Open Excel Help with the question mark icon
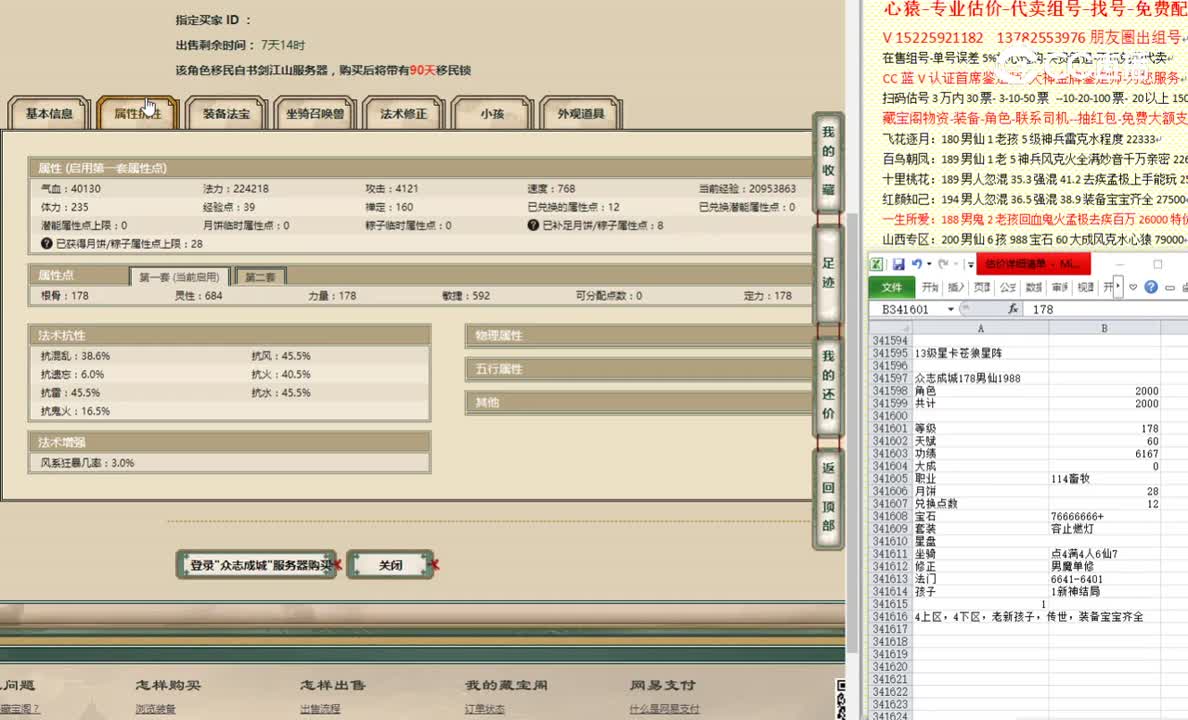Image resolution: width=1188 pixels, height=720 pixels. click(x=1151, y=288)
